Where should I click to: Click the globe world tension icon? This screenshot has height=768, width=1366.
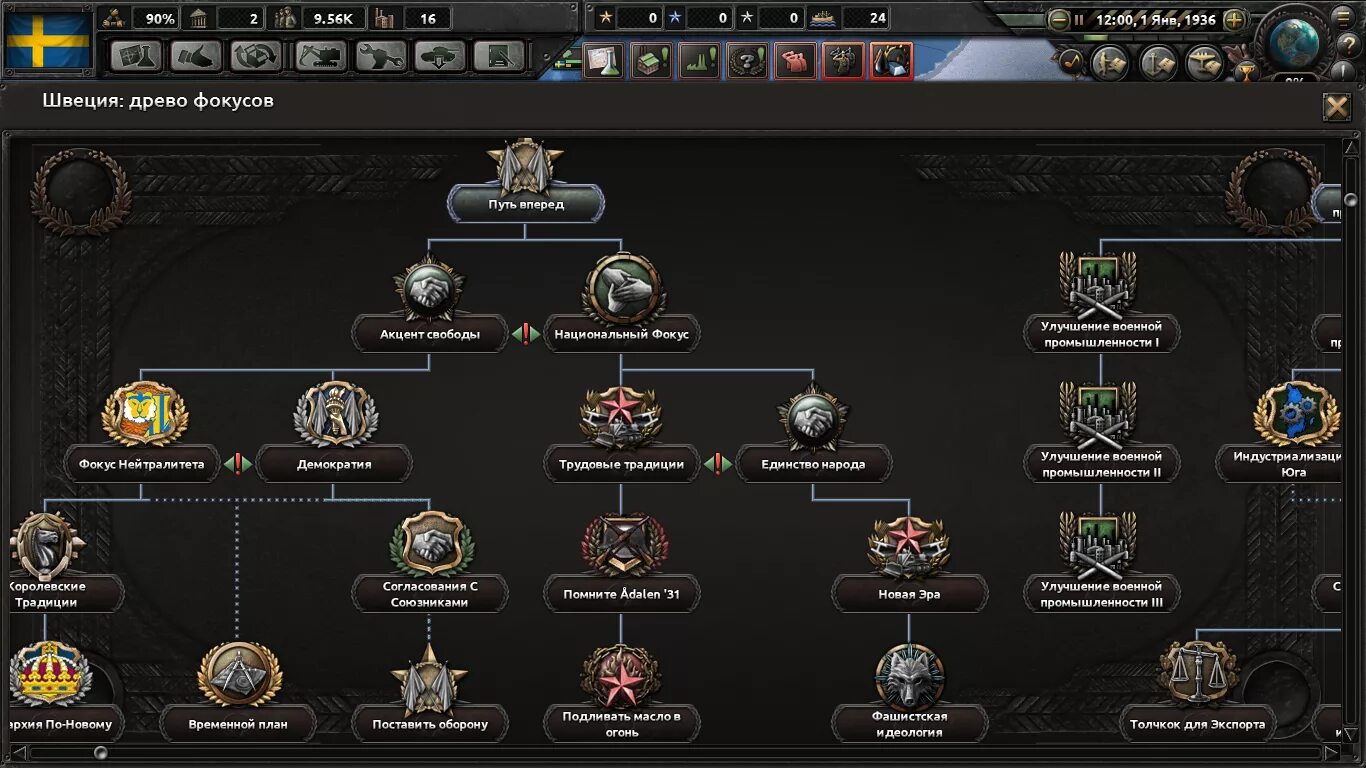click(x=1294, y=42)
